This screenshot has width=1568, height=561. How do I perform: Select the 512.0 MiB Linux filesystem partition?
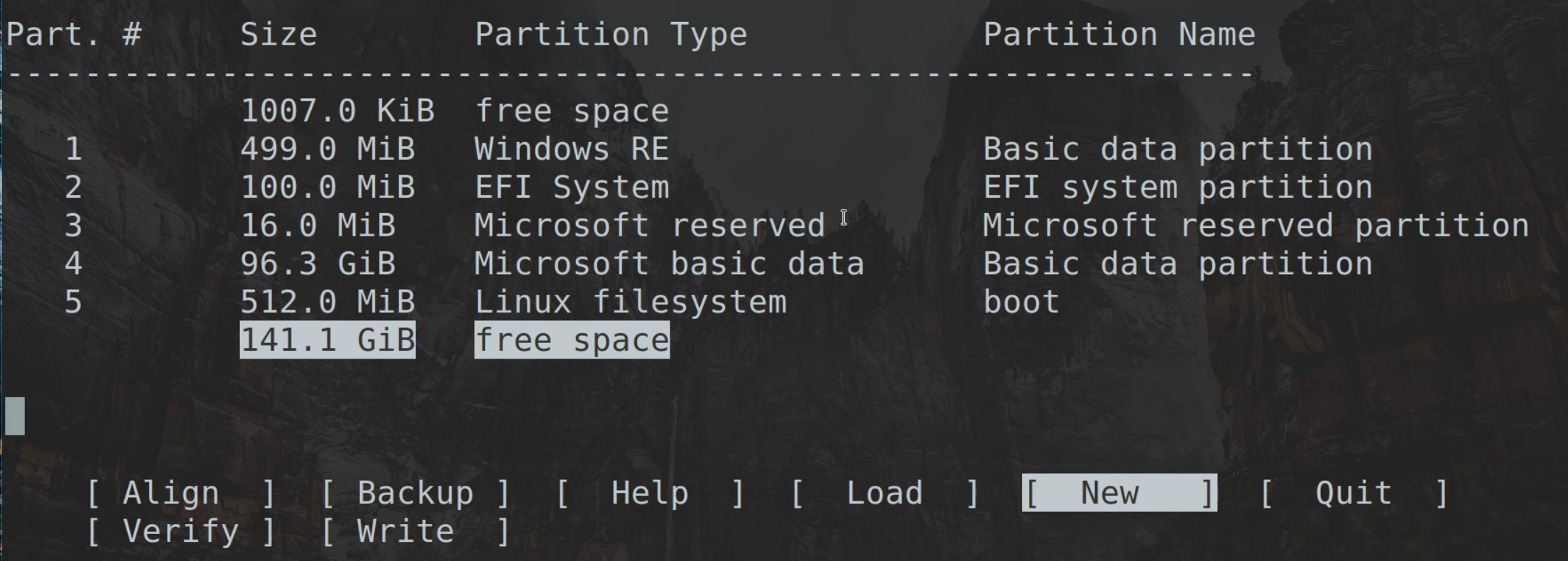point(630,303)
